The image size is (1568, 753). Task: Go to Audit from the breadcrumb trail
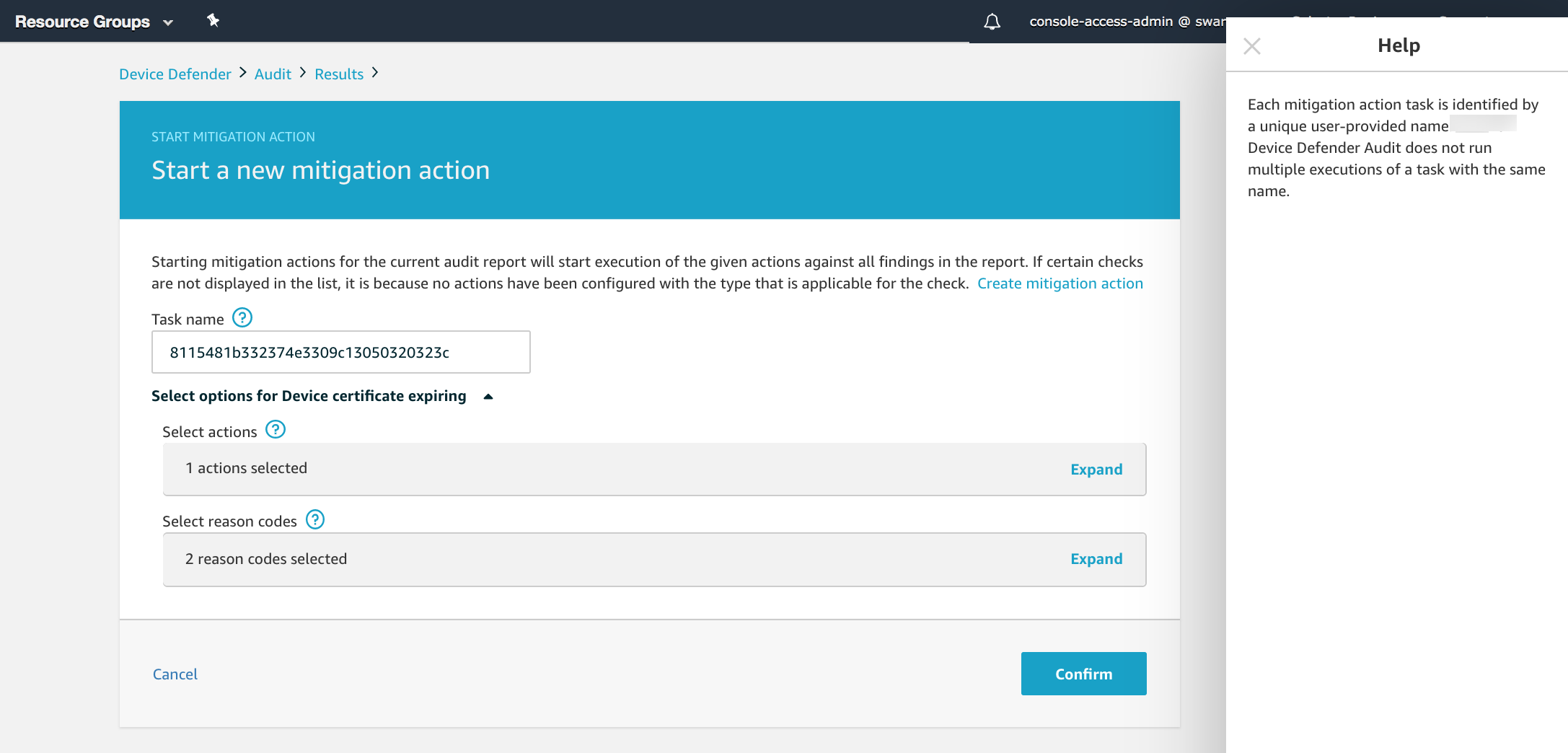[x=272, y=74]
